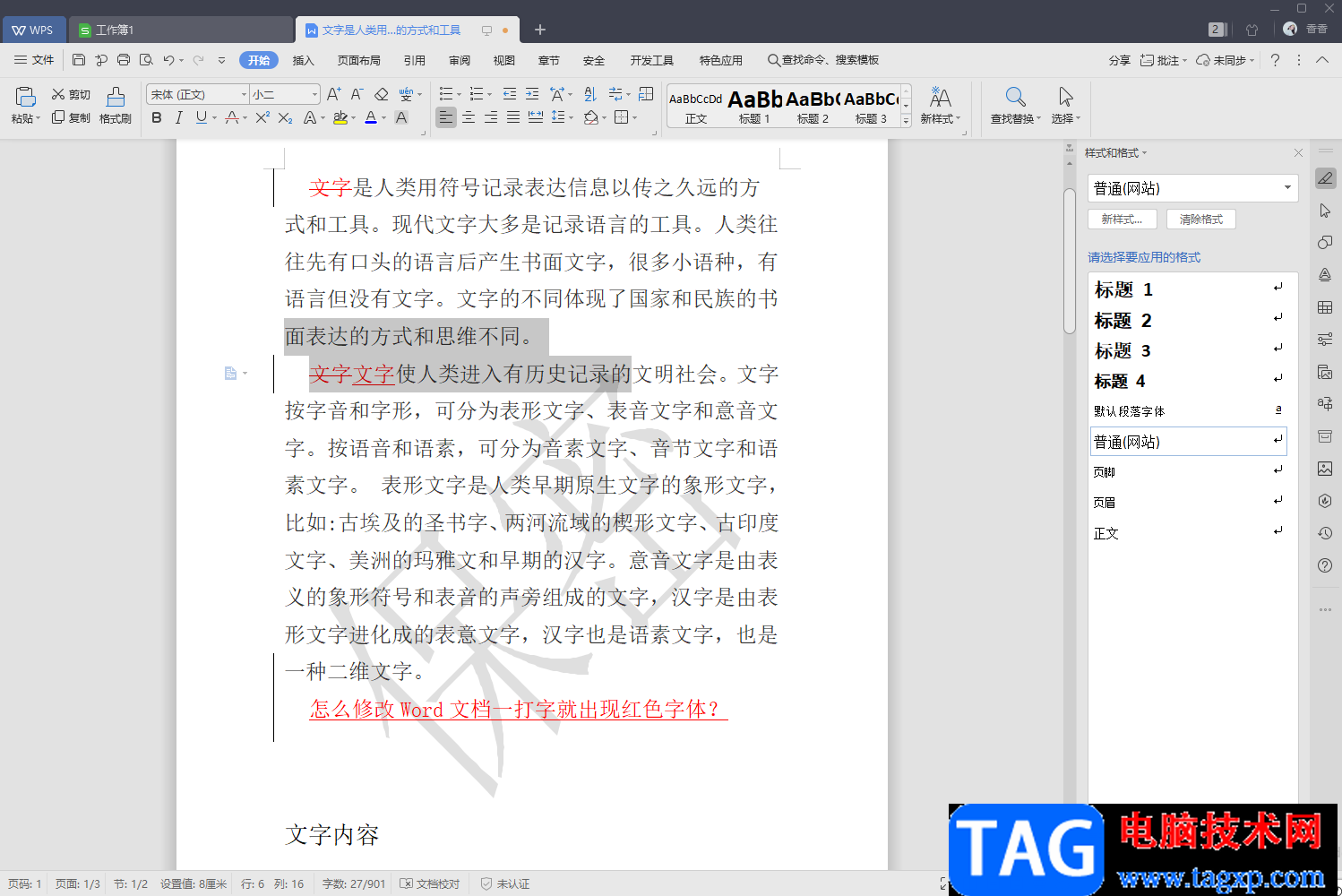The height and width of the screenshot is (896, 1342).
Task: Click the Format Painter (格式刷) icon
Action: pyautogui.click(x=115, y=105)
